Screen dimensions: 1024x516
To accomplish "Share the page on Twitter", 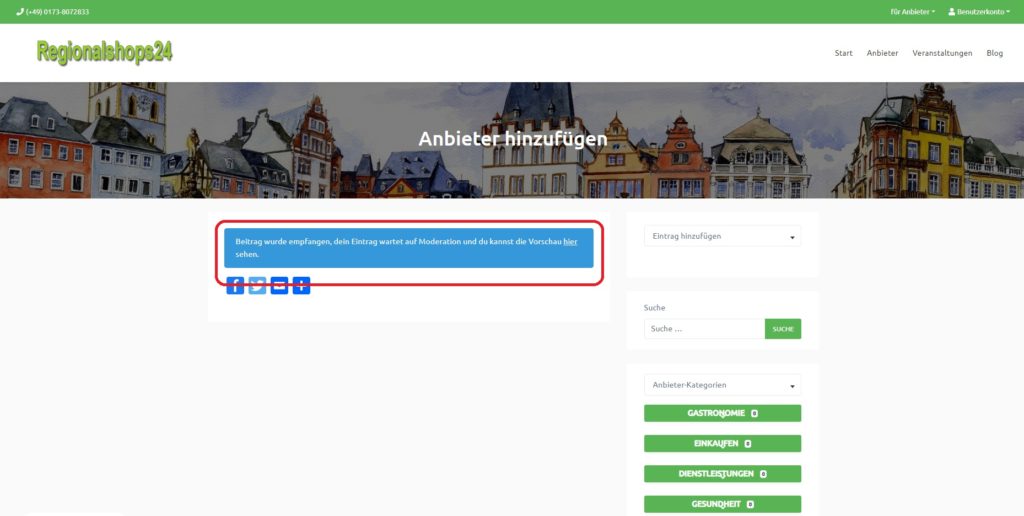I will tap(257, 286).
